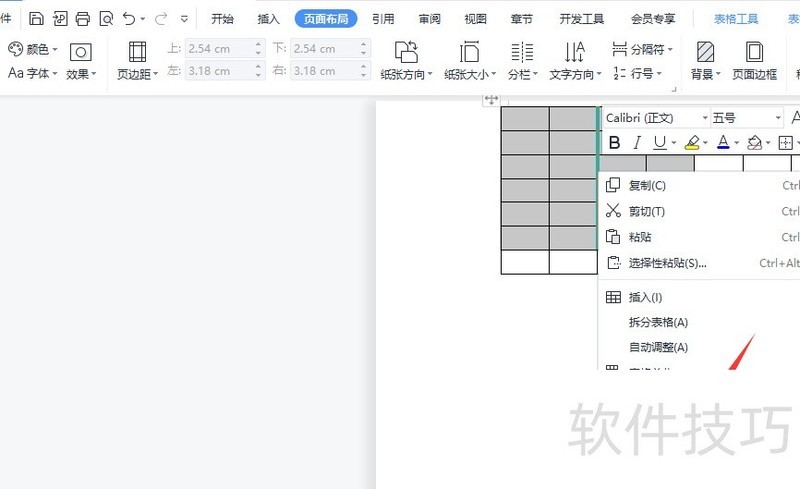Pick font color swatch in mini toolbar
The image size is (800, 489).
coord(723,143)
